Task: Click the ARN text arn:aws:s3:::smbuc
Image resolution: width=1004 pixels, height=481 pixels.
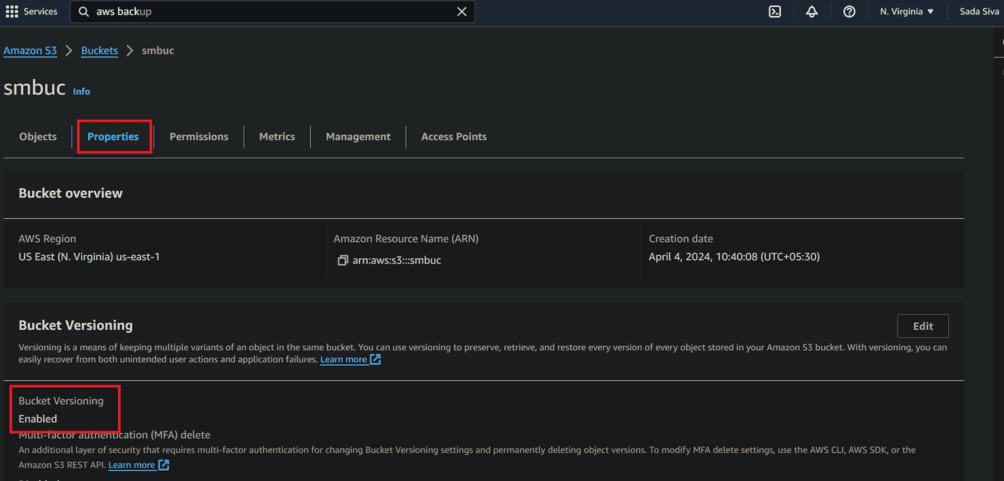Action: (397, 261)
